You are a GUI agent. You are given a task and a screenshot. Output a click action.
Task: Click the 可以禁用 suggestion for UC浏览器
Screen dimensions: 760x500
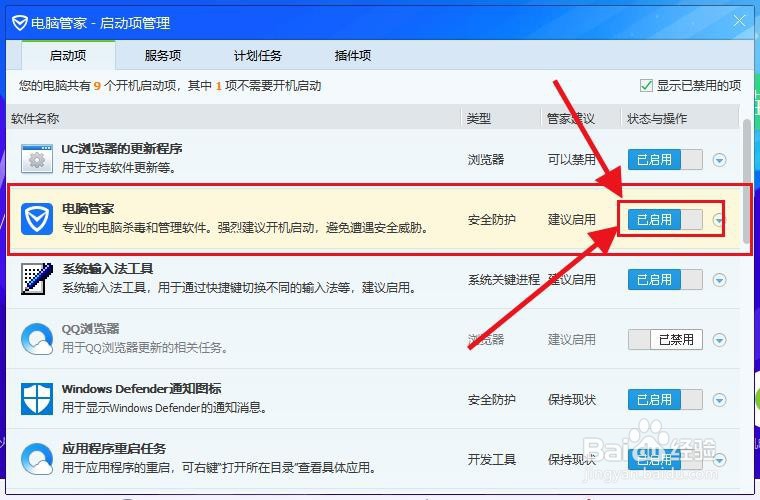(x=572, y=159)
